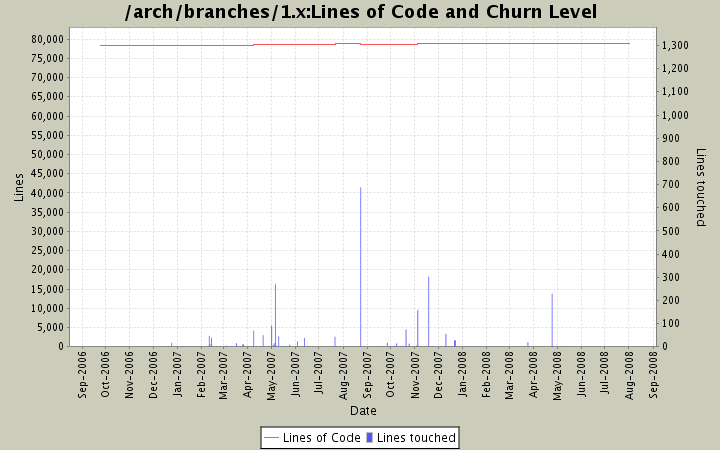This screenshot has height=450, width=720.
Task: Click the Sep-2008 date label
Action: (x=653, y=374)
